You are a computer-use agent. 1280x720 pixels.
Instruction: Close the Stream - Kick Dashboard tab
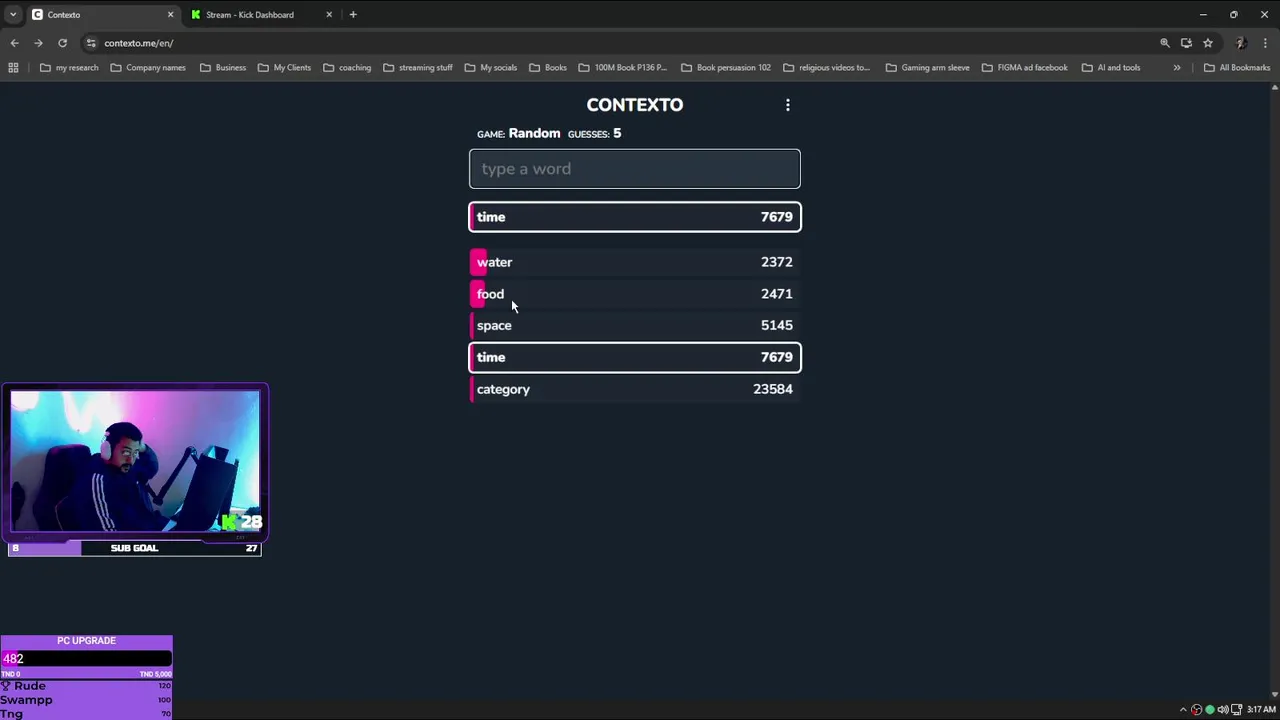coord(329,15)
